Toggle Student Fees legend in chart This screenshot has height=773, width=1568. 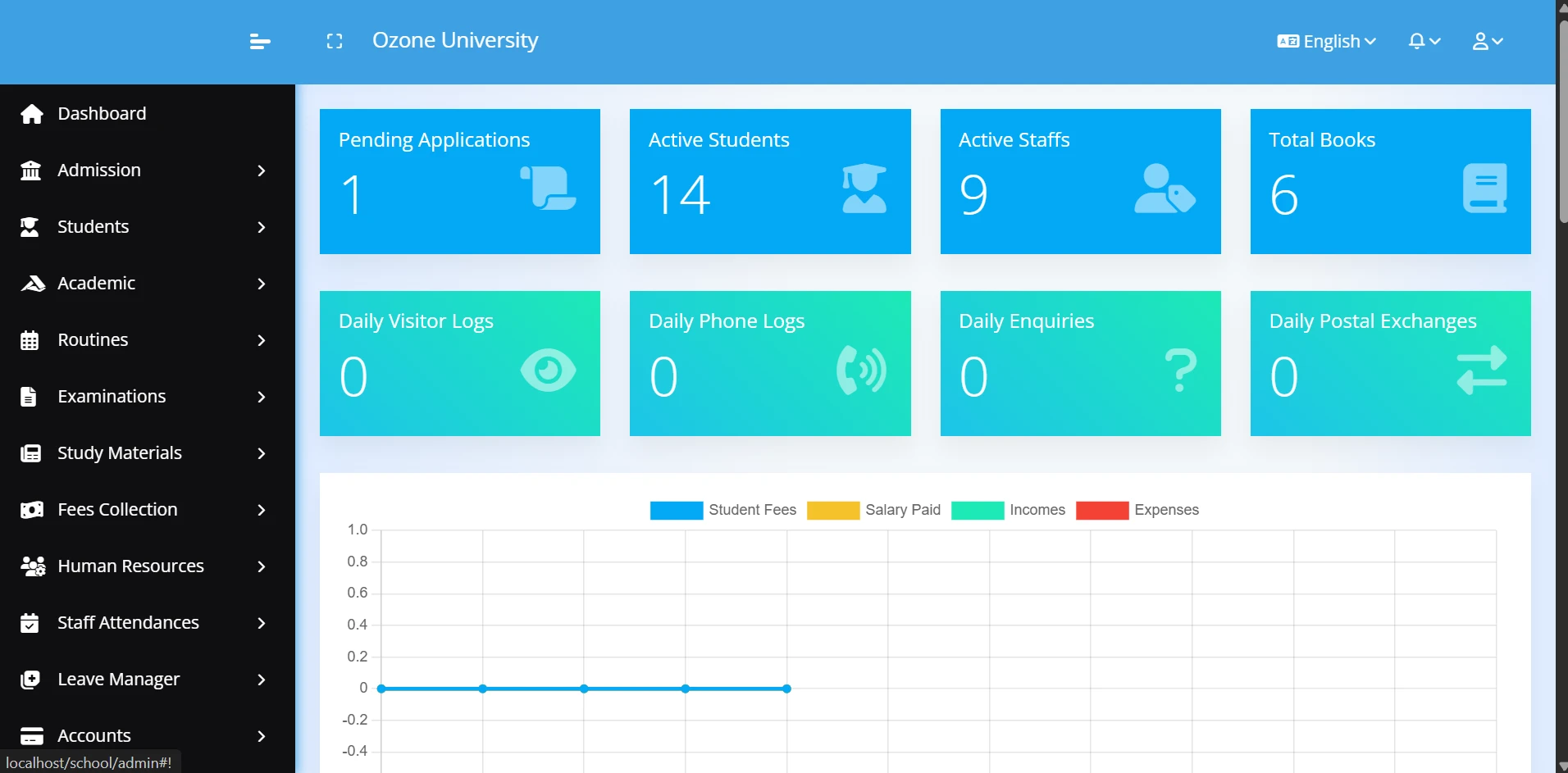[x=722, y=510]
